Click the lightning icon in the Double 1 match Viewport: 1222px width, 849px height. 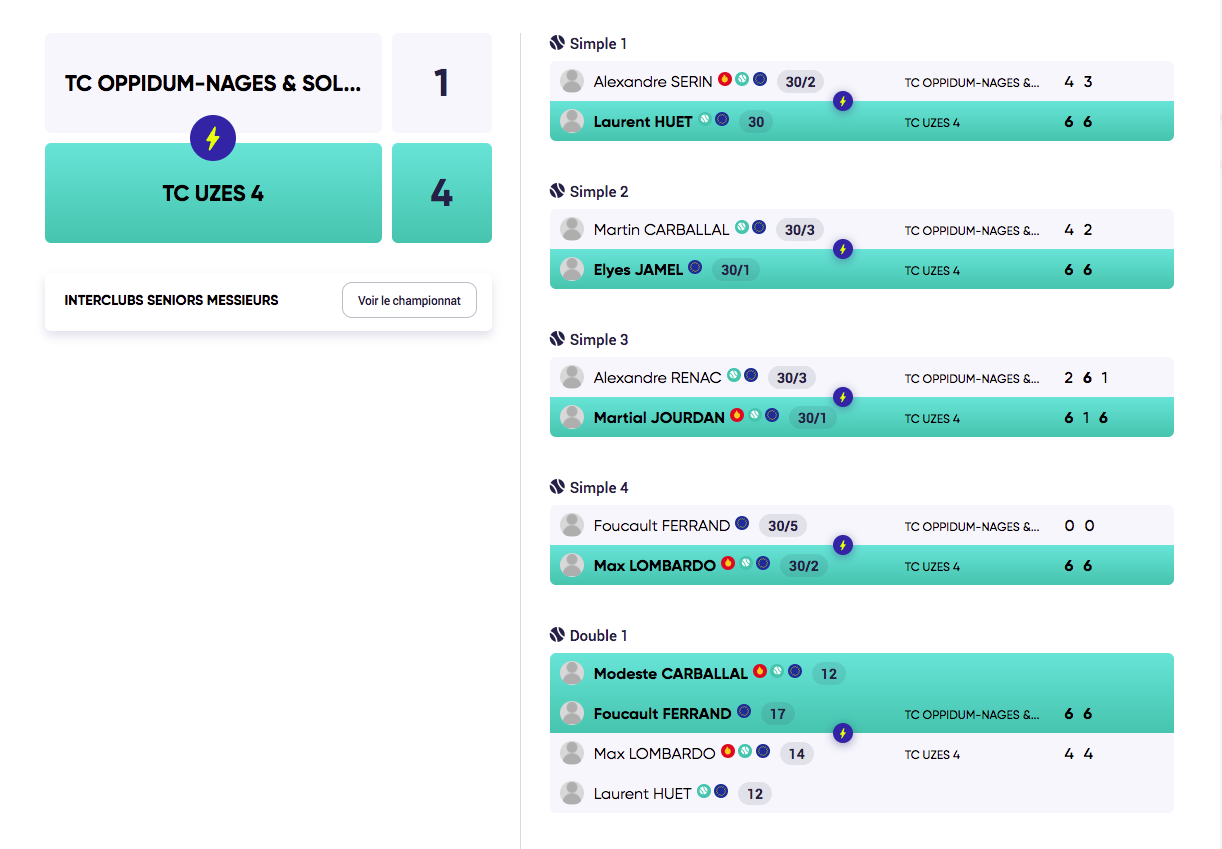click(843, 733)
